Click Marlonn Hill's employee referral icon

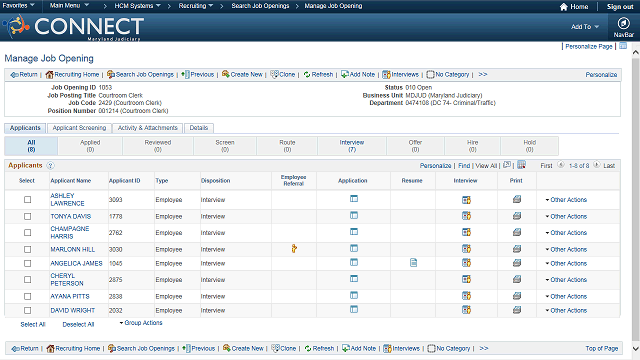(x=294, y=249)
